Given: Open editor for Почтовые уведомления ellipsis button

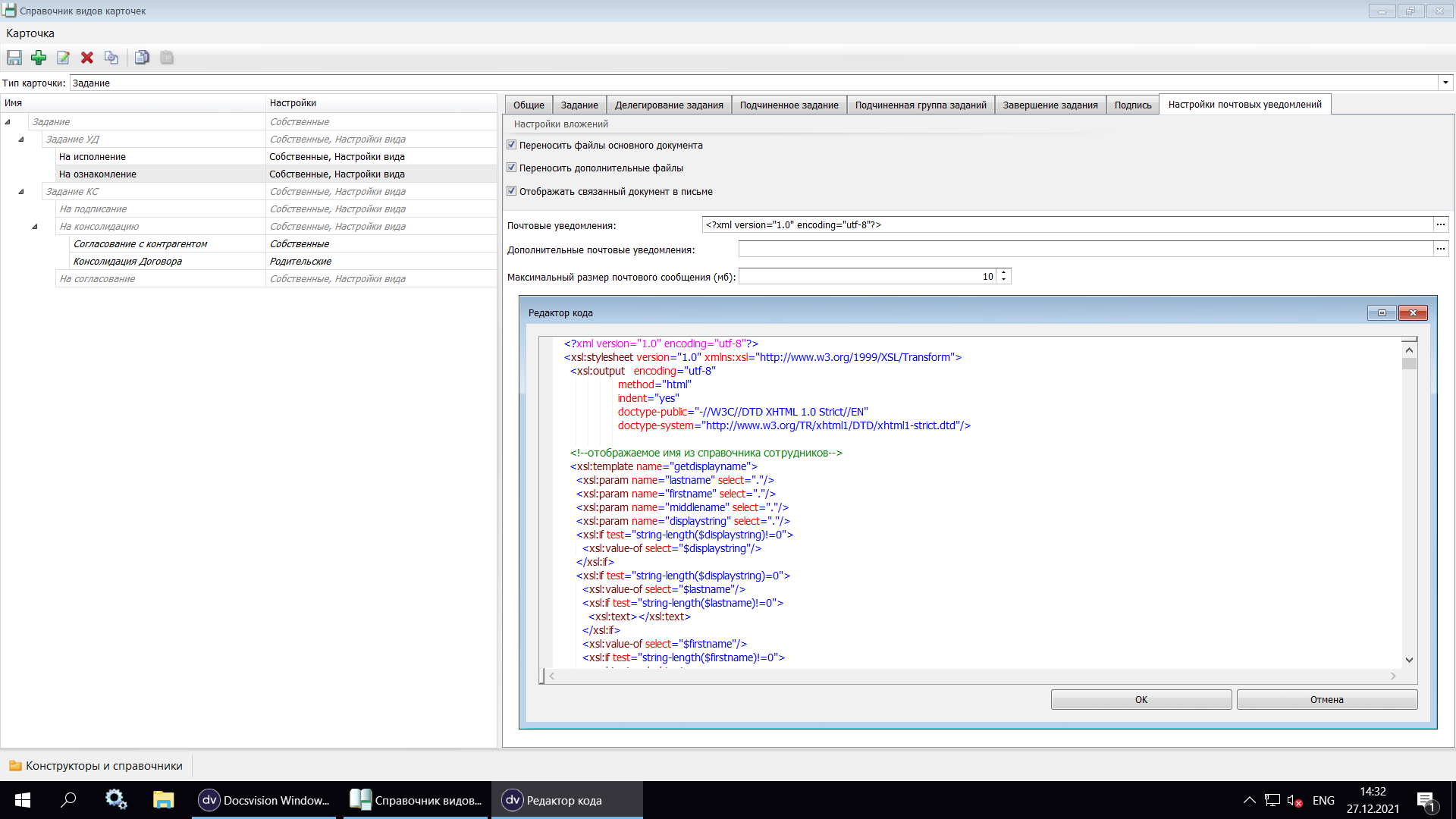Looking at the screenshot, I should pyautogui.click(x=1441, y=224).
